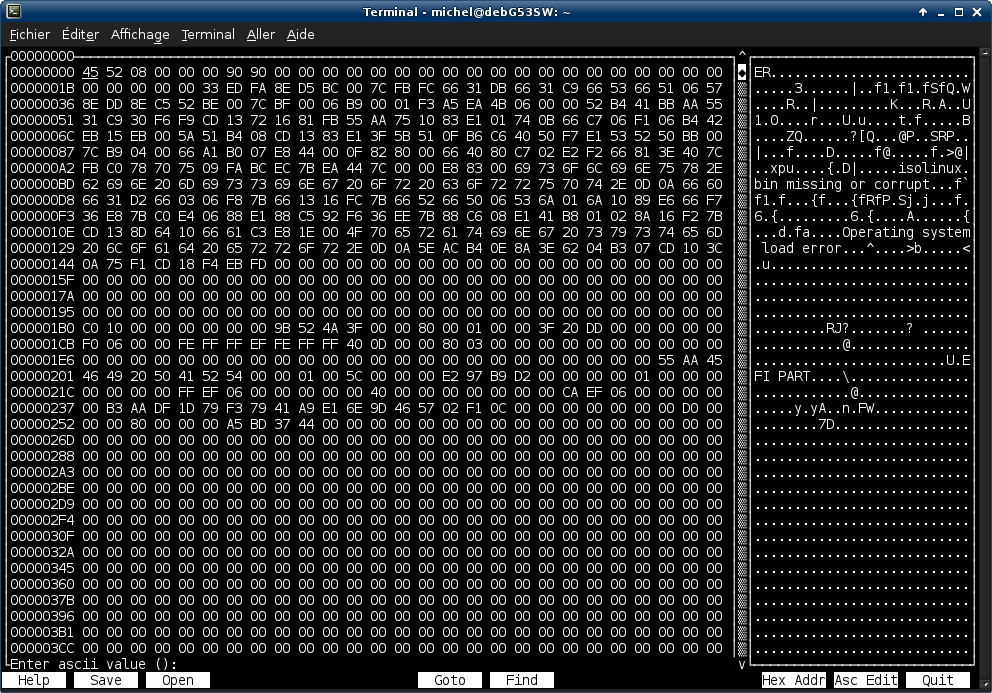Open the Aller menu

coord(261,34)
